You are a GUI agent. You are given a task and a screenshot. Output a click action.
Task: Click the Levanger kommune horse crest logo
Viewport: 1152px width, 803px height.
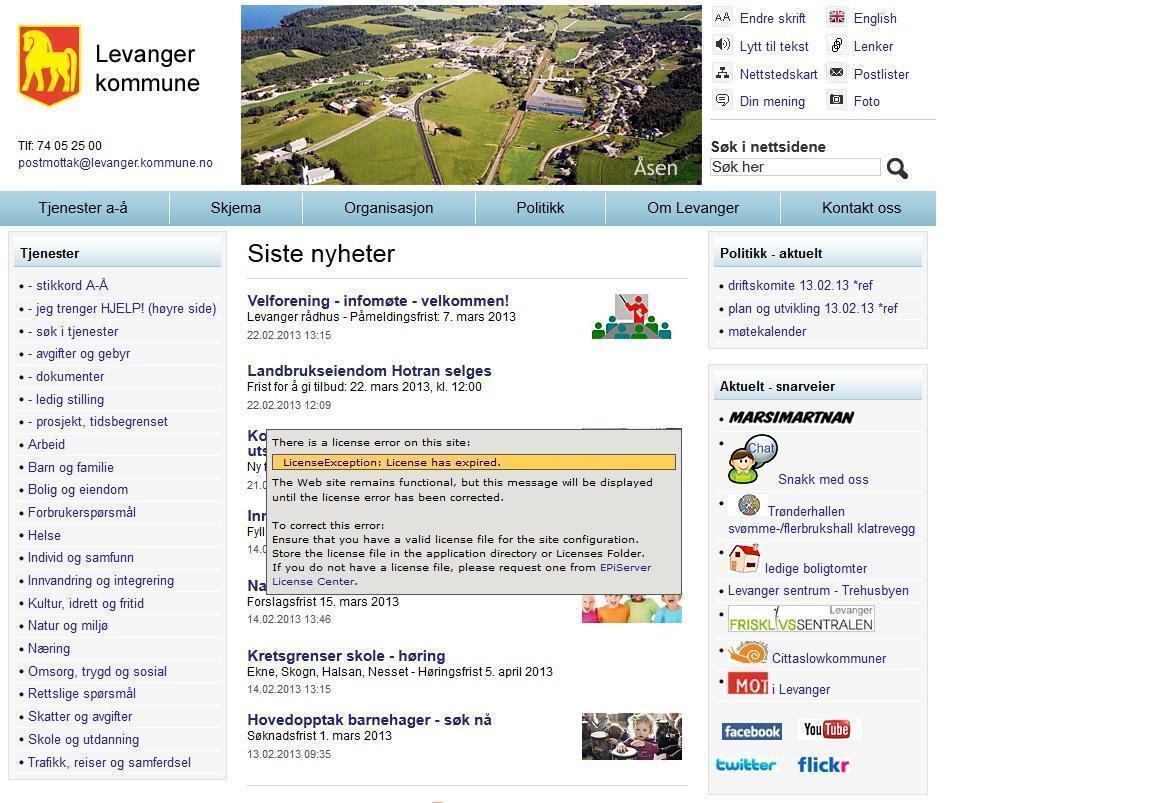[x=48, y=65]
